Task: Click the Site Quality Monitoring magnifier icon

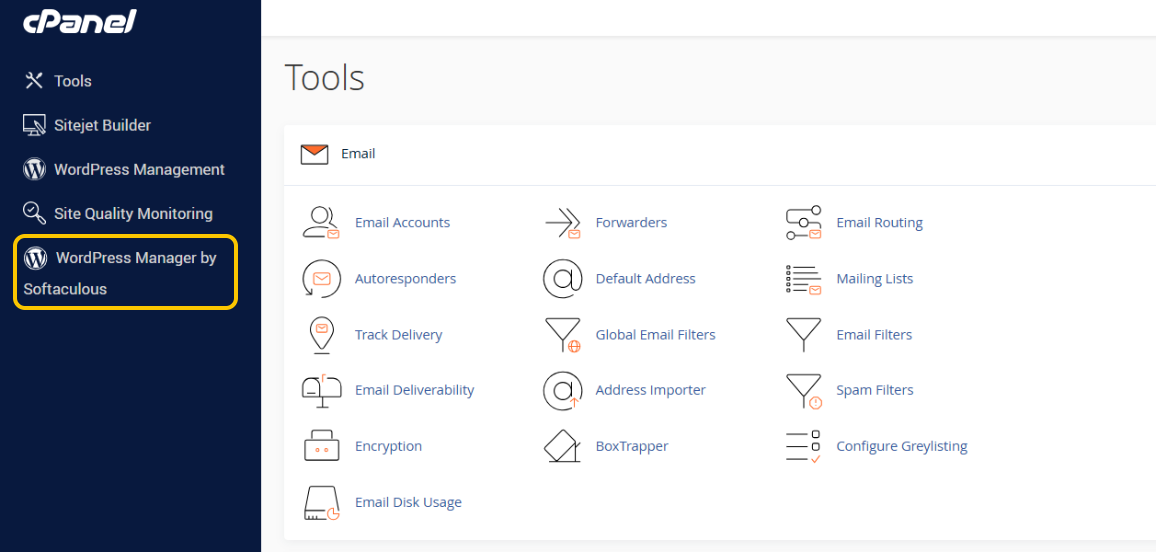Action: 34,214
